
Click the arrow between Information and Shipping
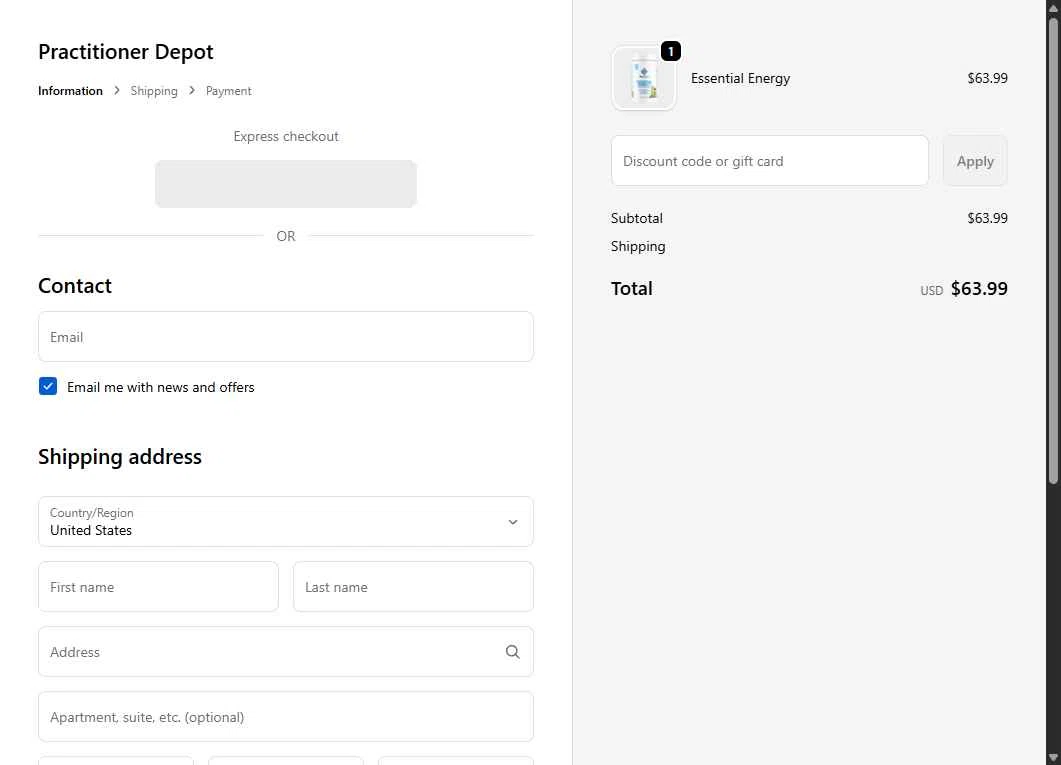[116, 91]
